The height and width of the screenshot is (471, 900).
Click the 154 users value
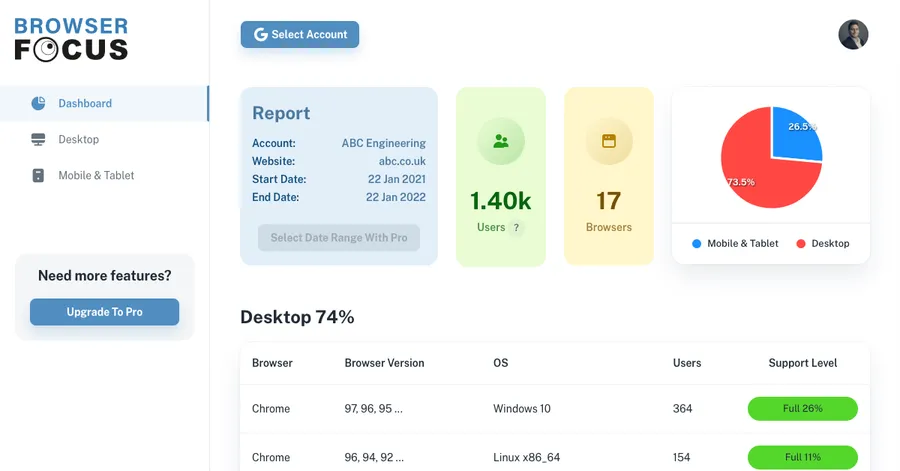[x=681, y=457]
